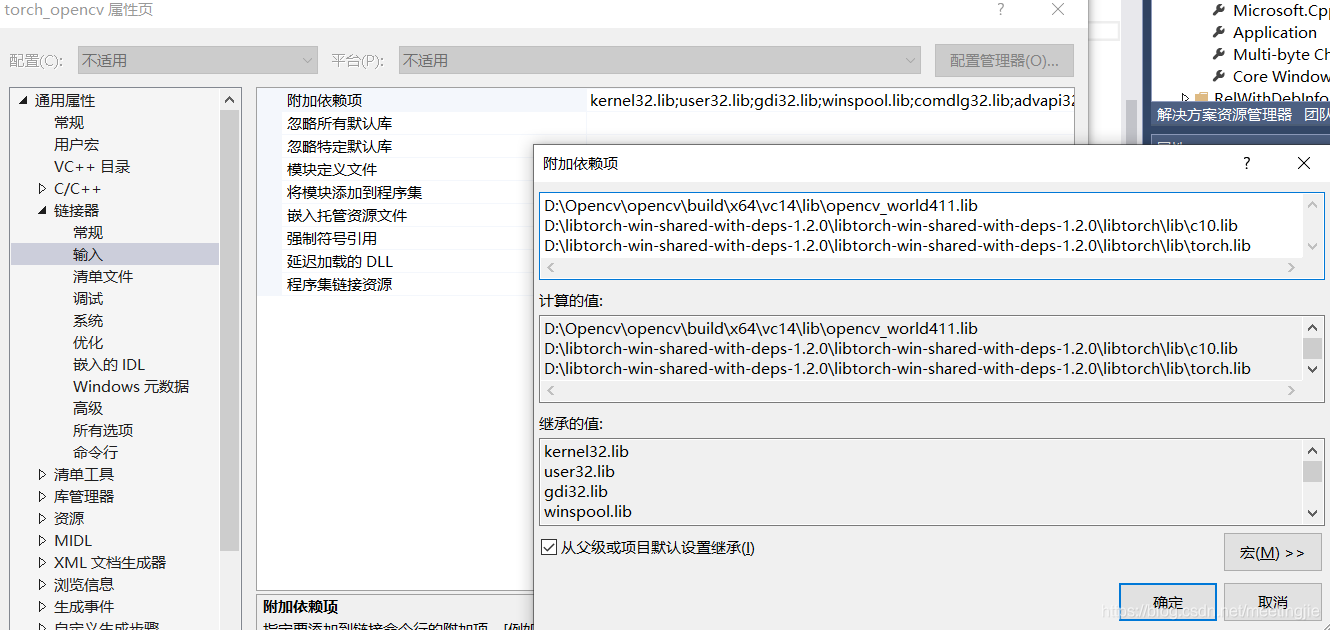The width and height of the screenshot is (1330, 630).
Task: Expand the XML 文档生成器 node
Action: click(42, 562)
